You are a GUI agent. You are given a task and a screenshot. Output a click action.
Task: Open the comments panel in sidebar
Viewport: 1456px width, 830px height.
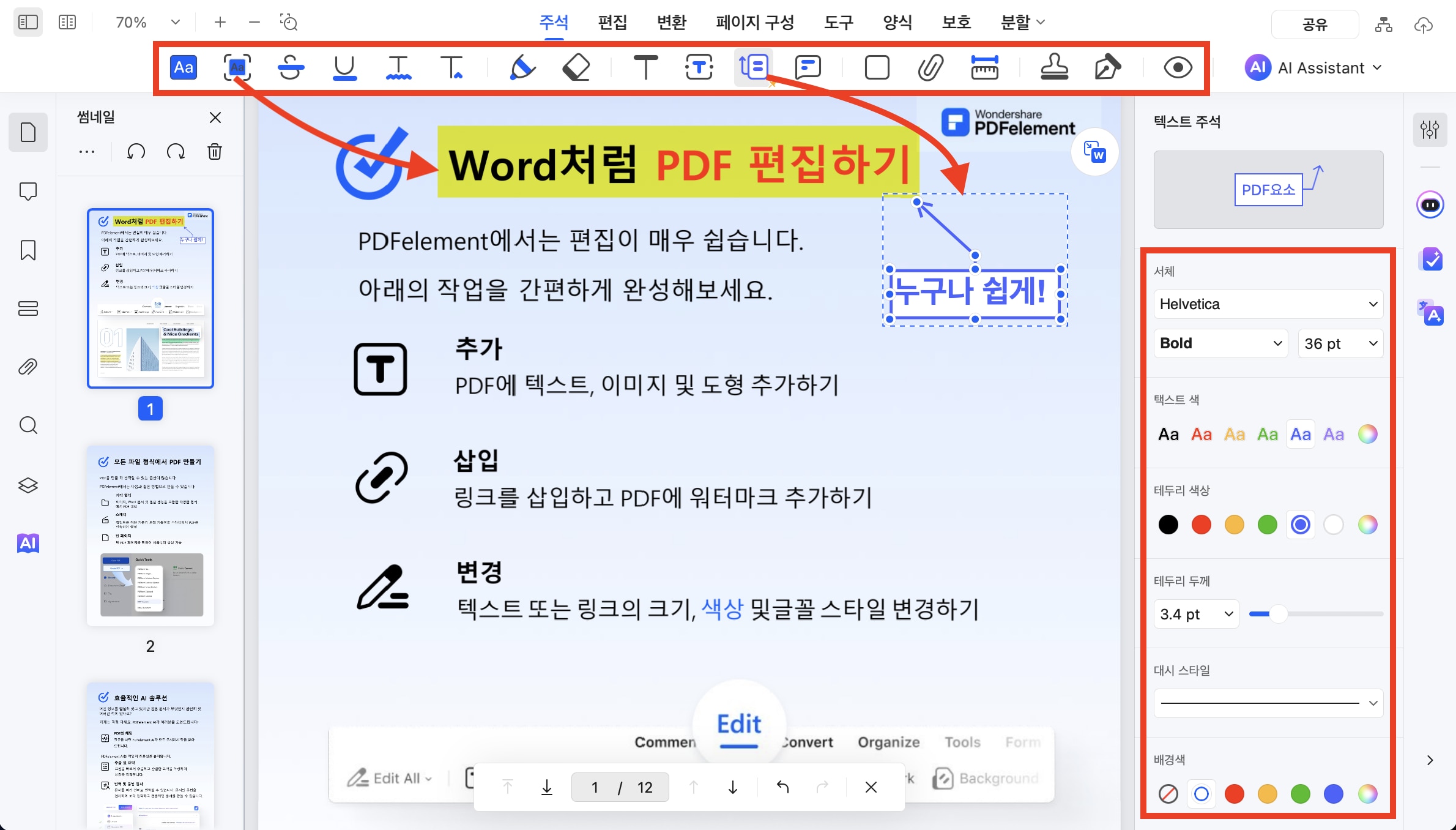coord(28,192)
